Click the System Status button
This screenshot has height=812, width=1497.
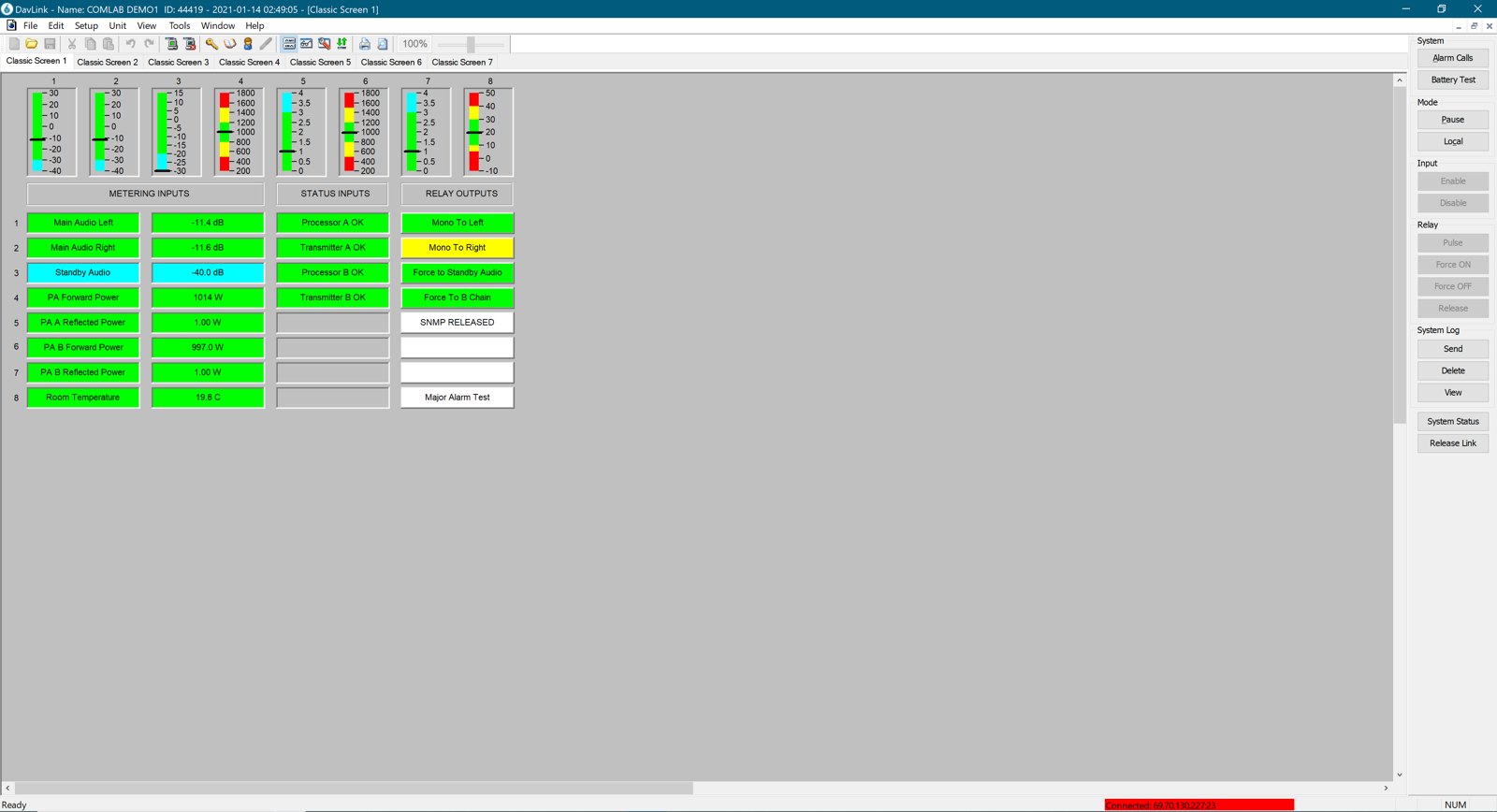[x=1453, y=422]
